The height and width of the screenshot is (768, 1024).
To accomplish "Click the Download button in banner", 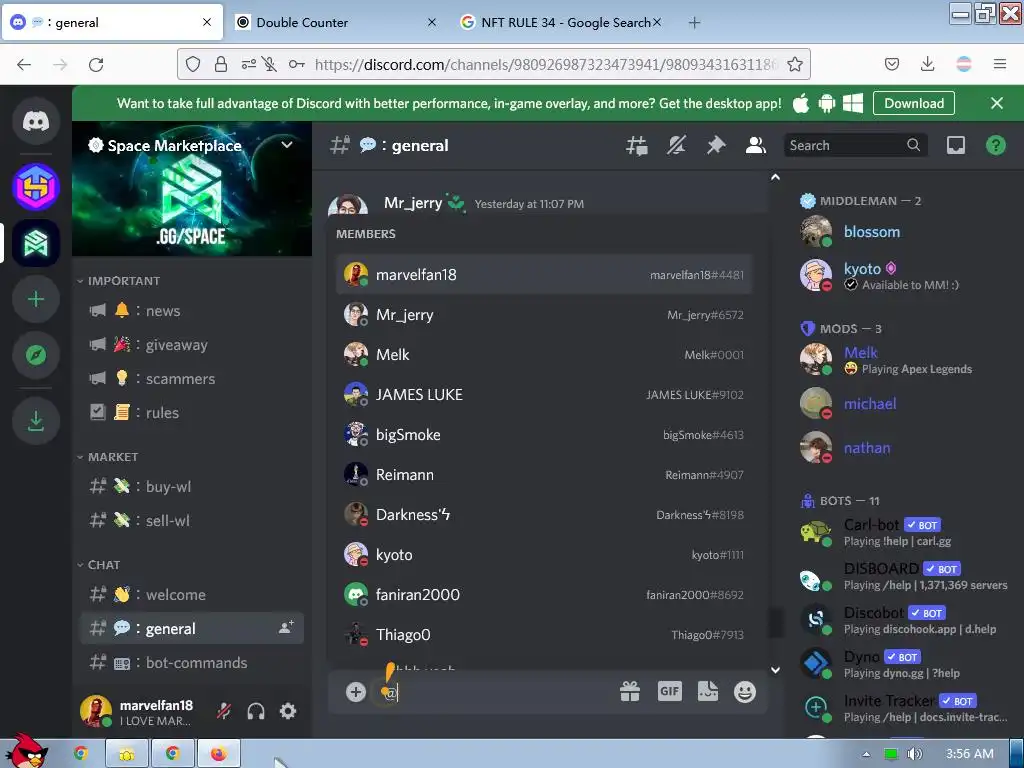I will click(914, 103).
